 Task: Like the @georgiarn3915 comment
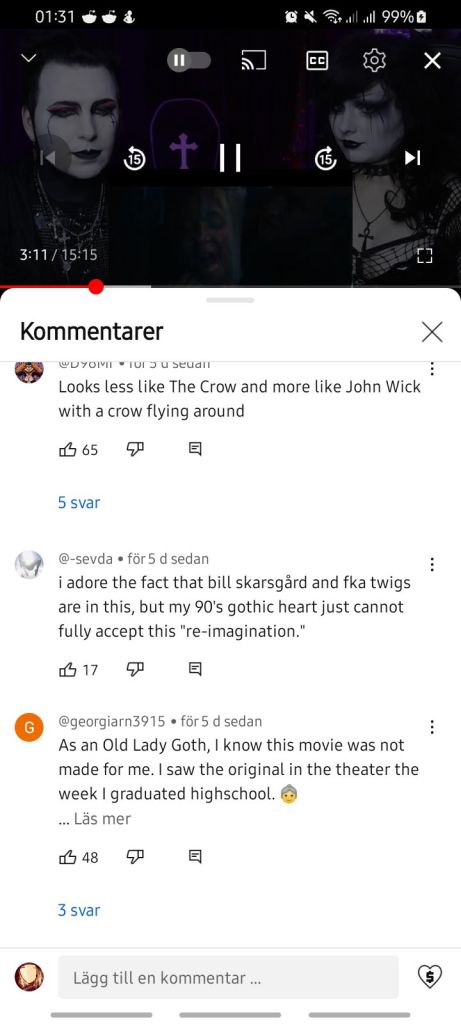pyautogui.click(x=68, y=857)
